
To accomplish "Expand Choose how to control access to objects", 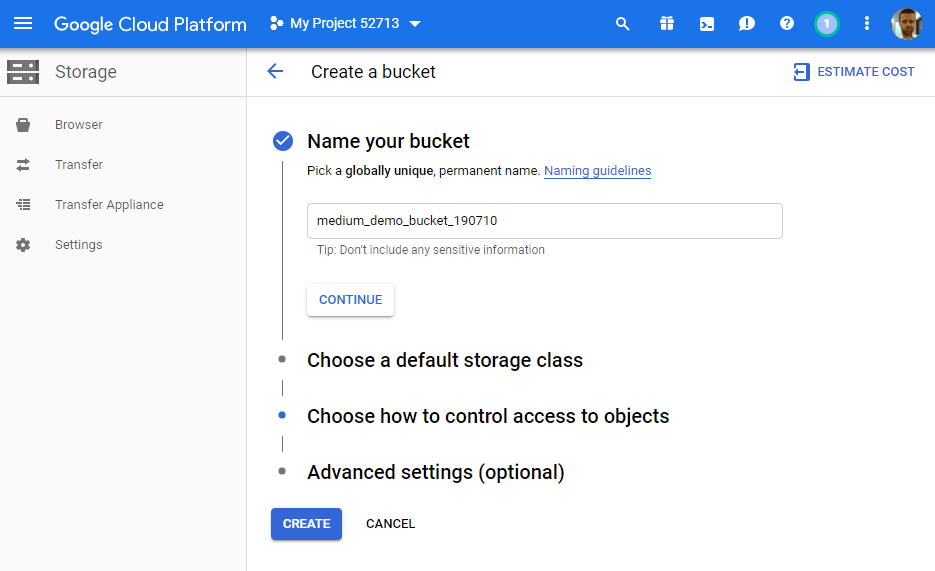I will click(x=488, y=416).
